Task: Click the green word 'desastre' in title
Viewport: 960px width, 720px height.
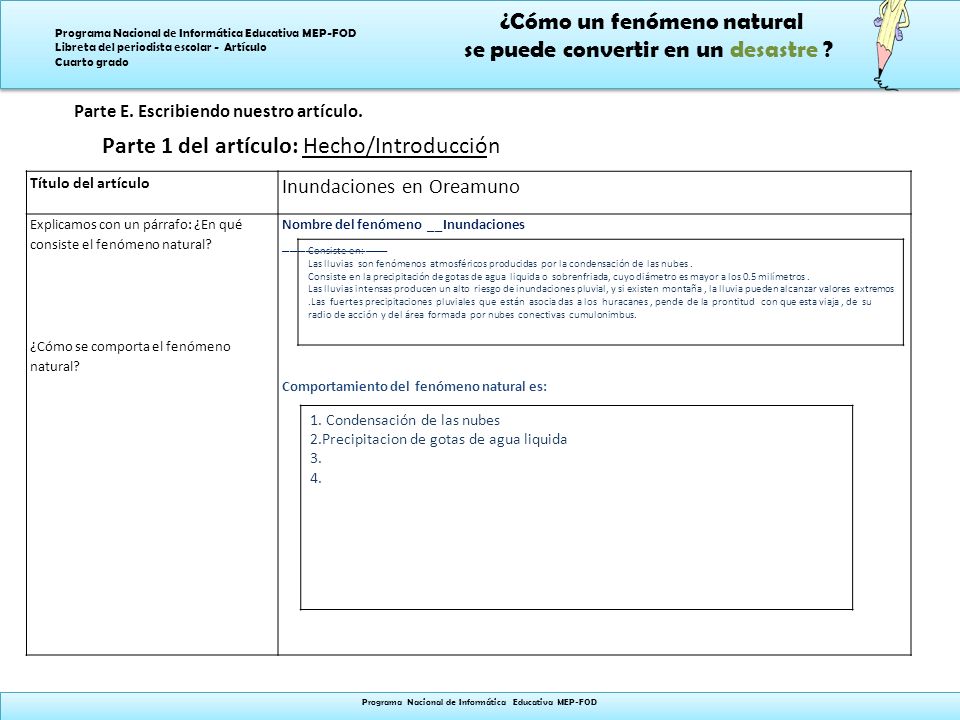Action: pos(774,50)
